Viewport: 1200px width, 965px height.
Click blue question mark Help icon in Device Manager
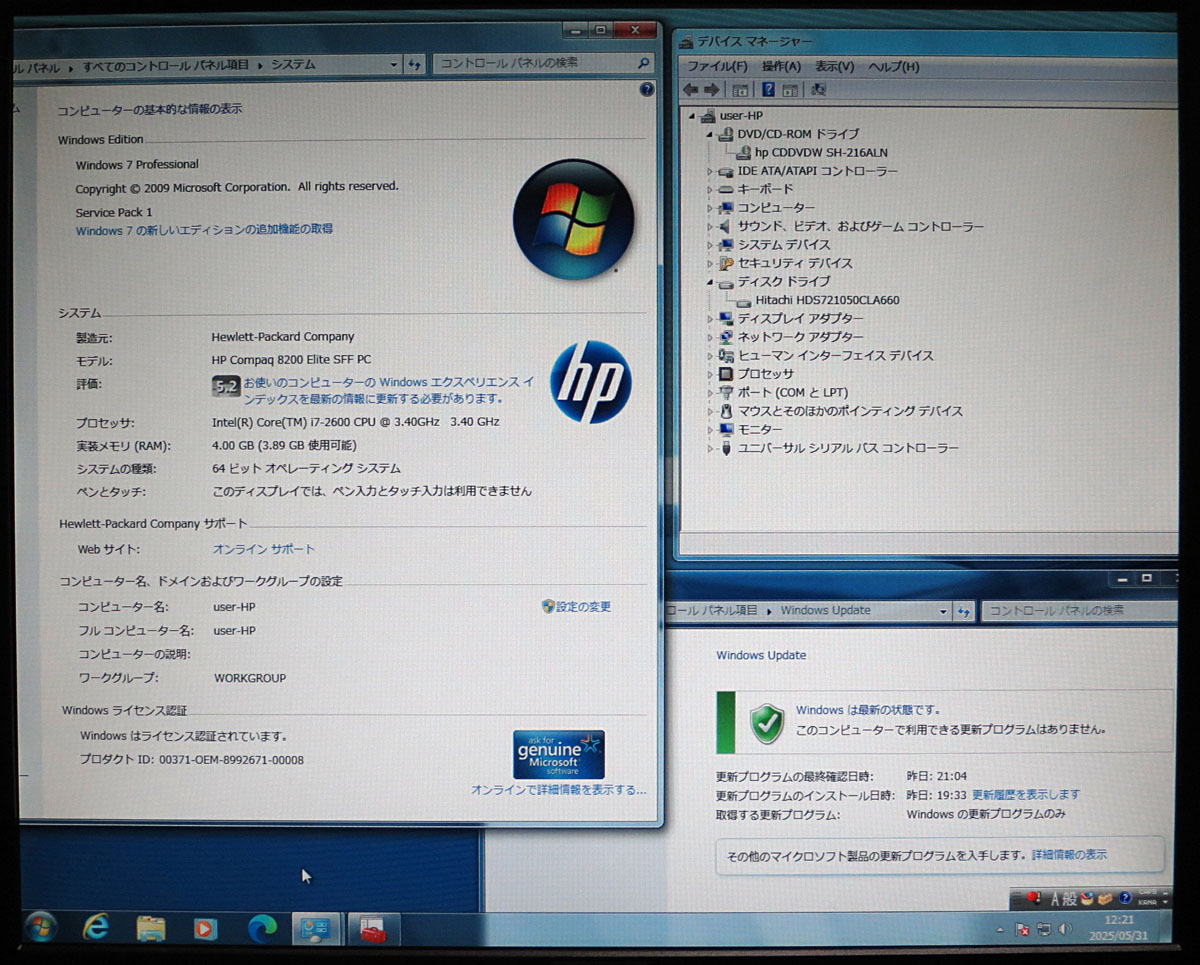pos(768,90)
